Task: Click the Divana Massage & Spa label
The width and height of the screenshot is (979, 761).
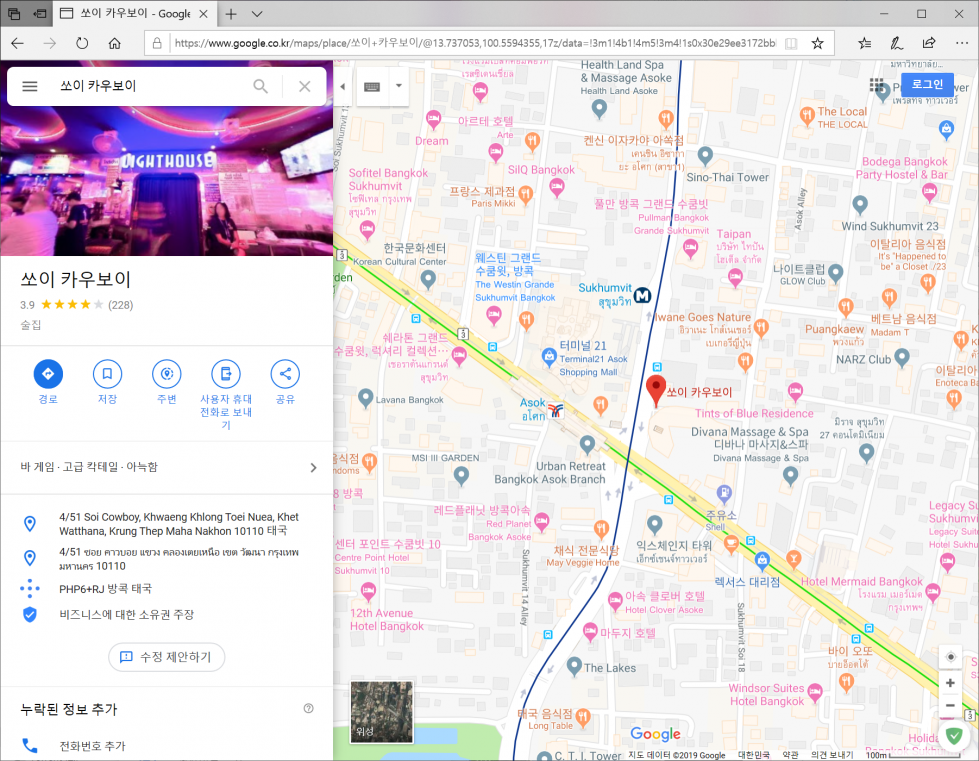Action: [x=749, y=431]
